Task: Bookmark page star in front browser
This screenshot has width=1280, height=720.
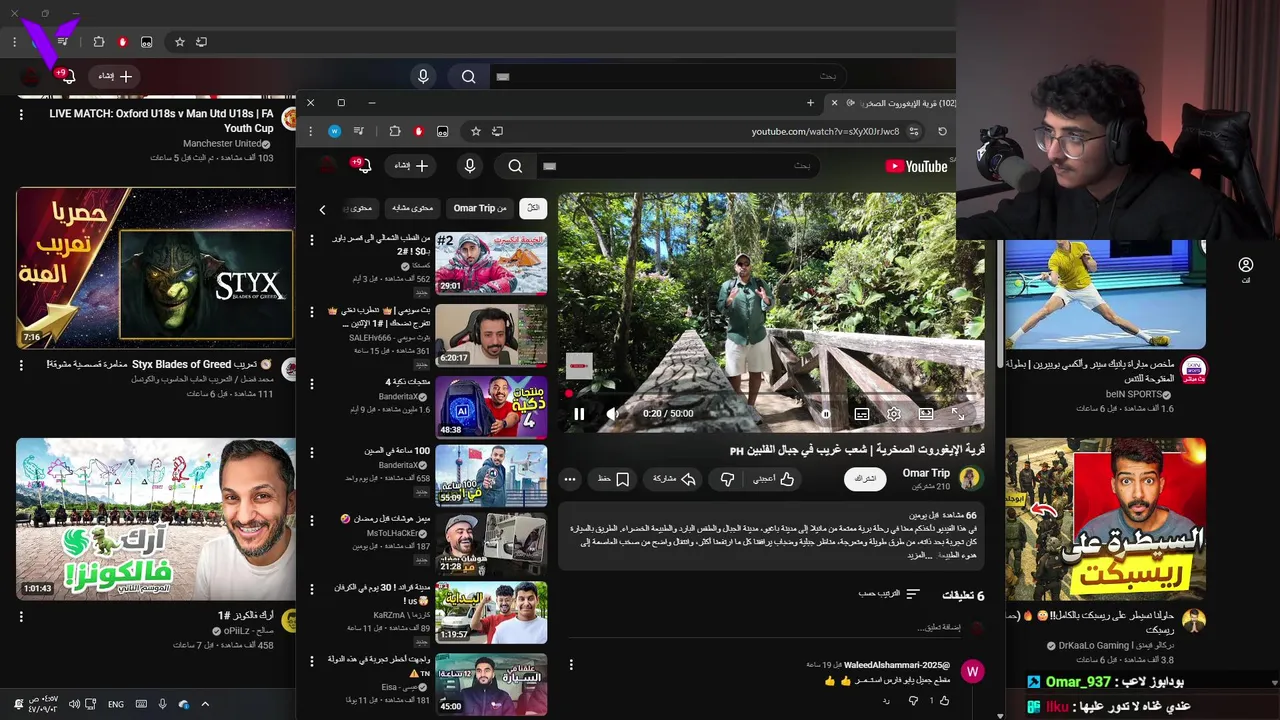Action: click(x=476, y=131)
